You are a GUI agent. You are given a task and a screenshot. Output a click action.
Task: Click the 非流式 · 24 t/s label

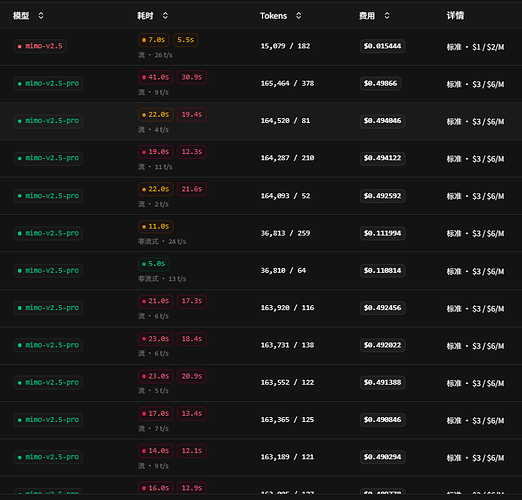pos(162,242)
